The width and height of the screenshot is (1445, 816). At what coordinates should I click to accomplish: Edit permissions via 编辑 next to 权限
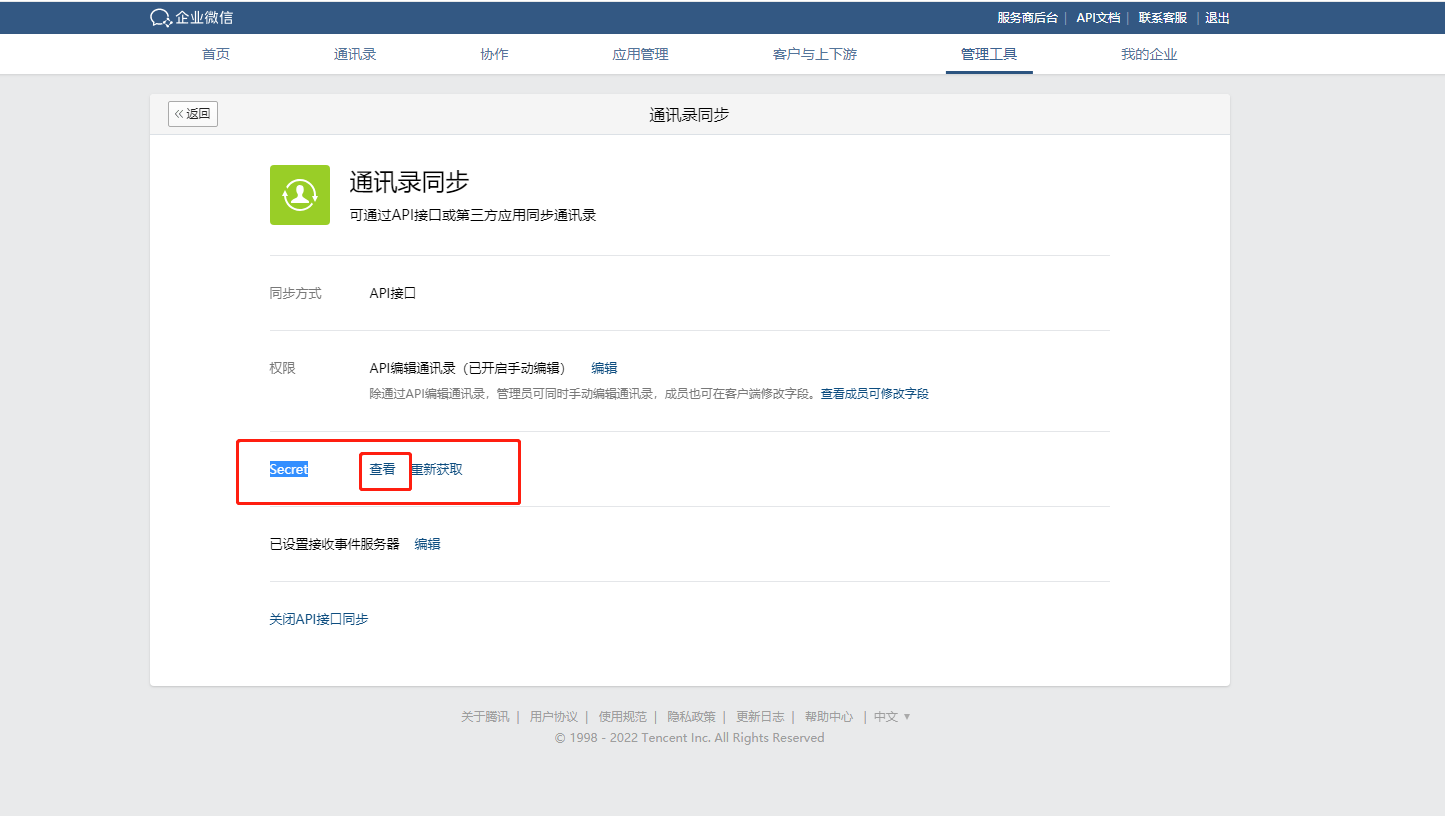(604, 368)
